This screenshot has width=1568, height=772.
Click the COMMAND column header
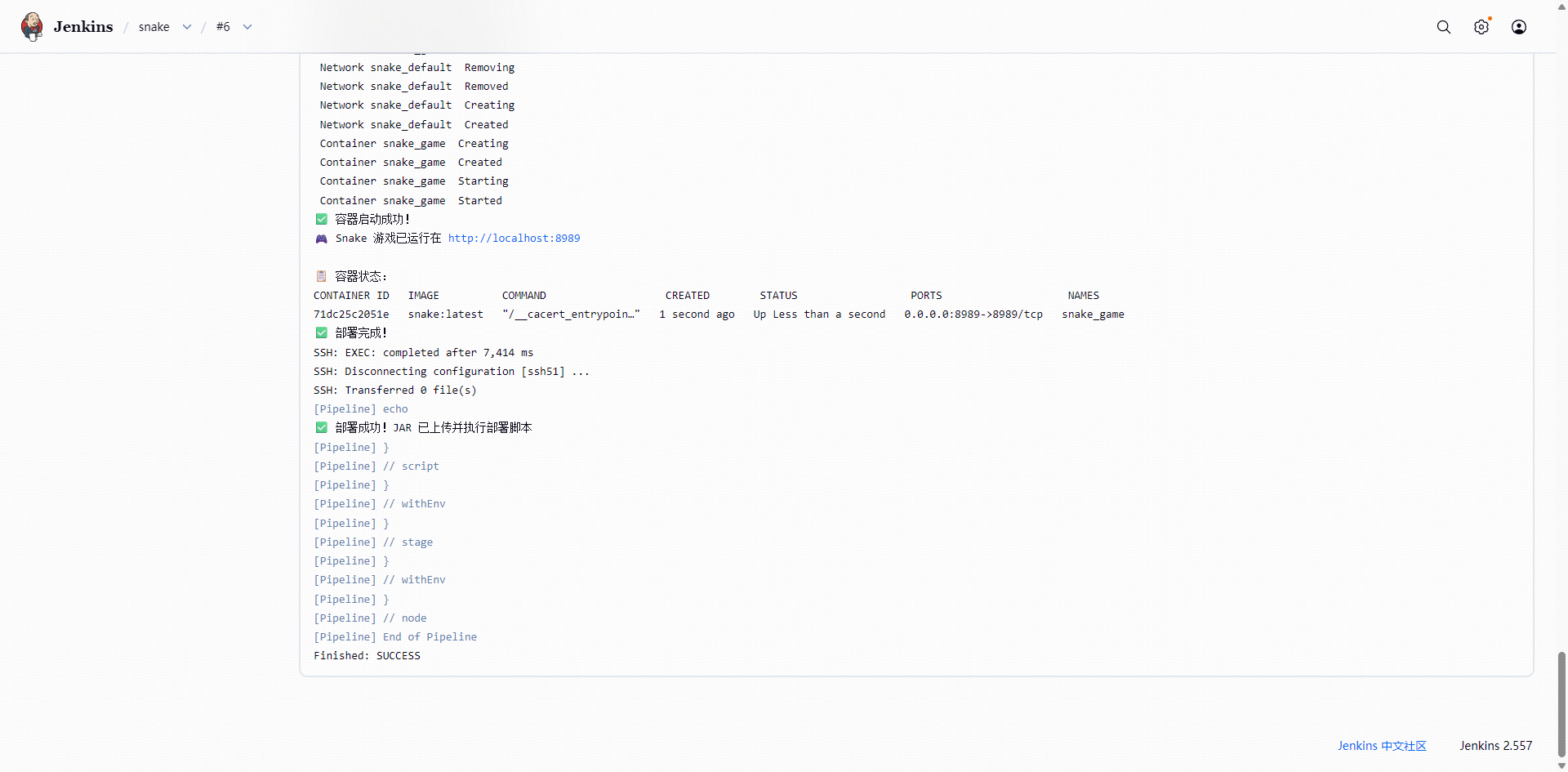click(524, 296)
